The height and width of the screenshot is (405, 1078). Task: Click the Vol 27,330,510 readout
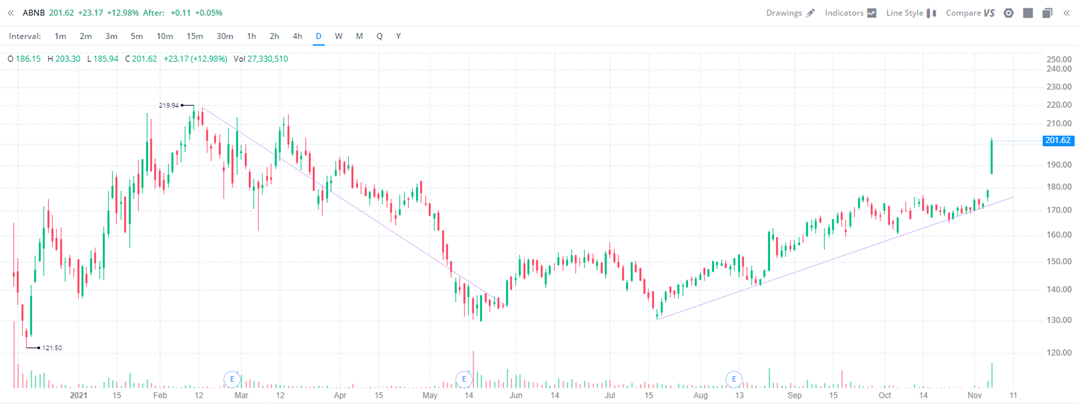pos(261,59)
